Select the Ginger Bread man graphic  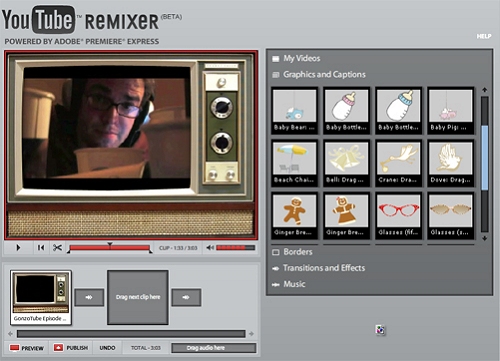(294, 216)
